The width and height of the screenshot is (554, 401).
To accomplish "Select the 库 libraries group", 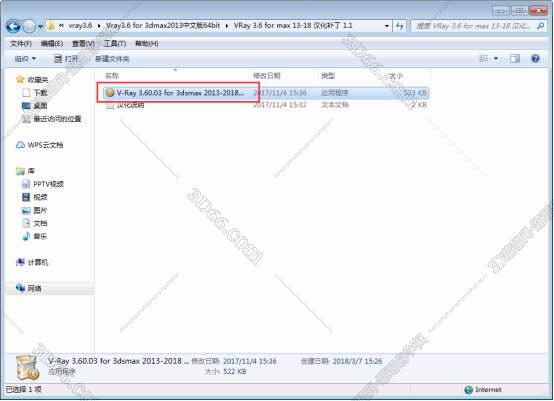I will click(31, 171).
